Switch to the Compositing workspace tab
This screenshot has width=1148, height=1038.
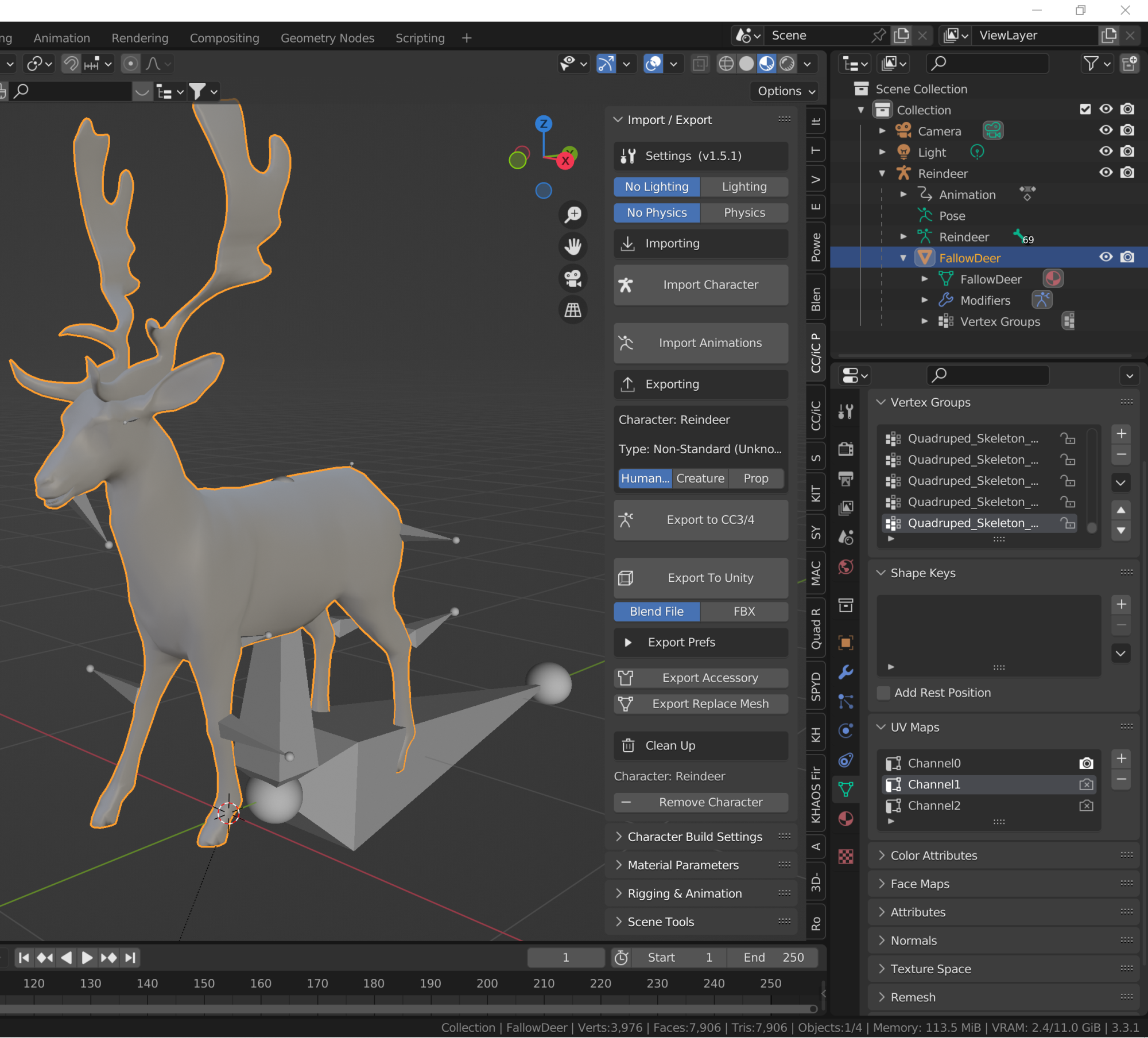point(224,38)
